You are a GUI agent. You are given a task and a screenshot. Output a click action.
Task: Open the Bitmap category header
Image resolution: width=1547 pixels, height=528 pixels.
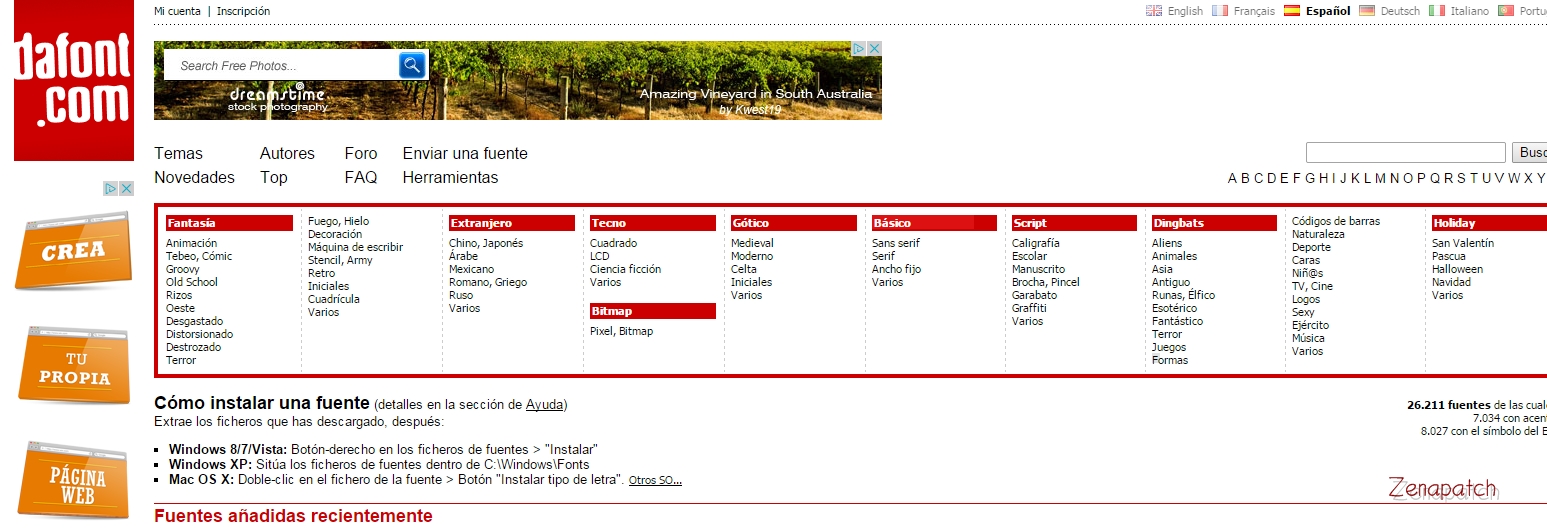tap(652, 311)
